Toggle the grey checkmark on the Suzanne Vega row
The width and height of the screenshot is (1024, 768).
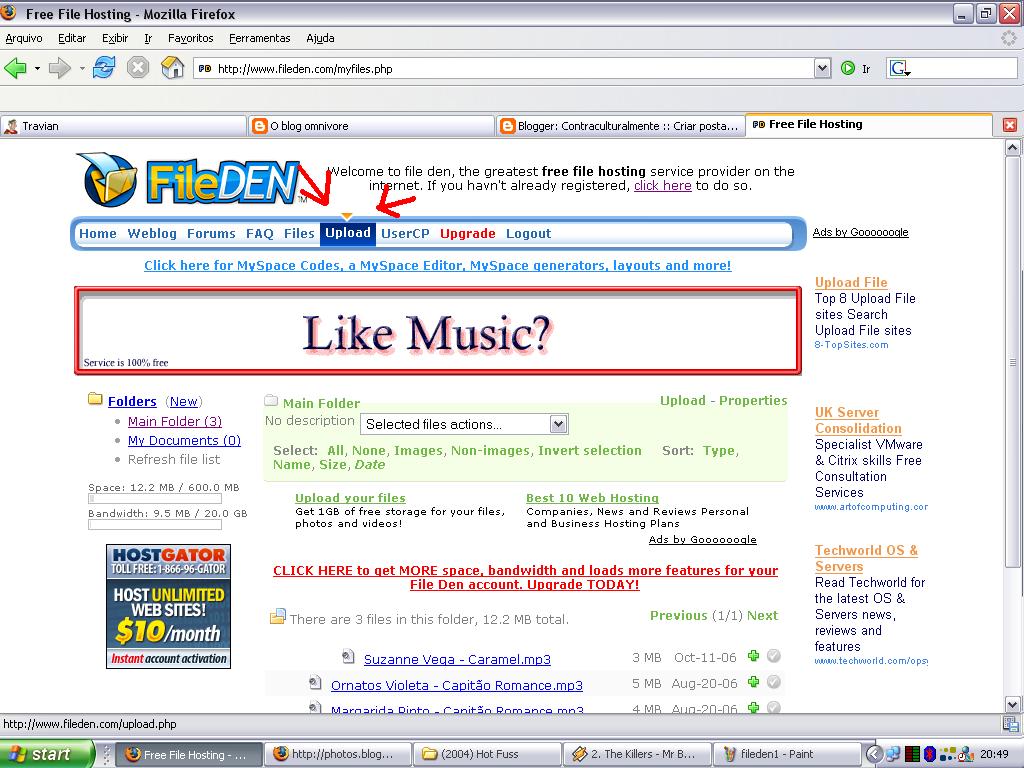pyautogui.click(x=774, y=656)
